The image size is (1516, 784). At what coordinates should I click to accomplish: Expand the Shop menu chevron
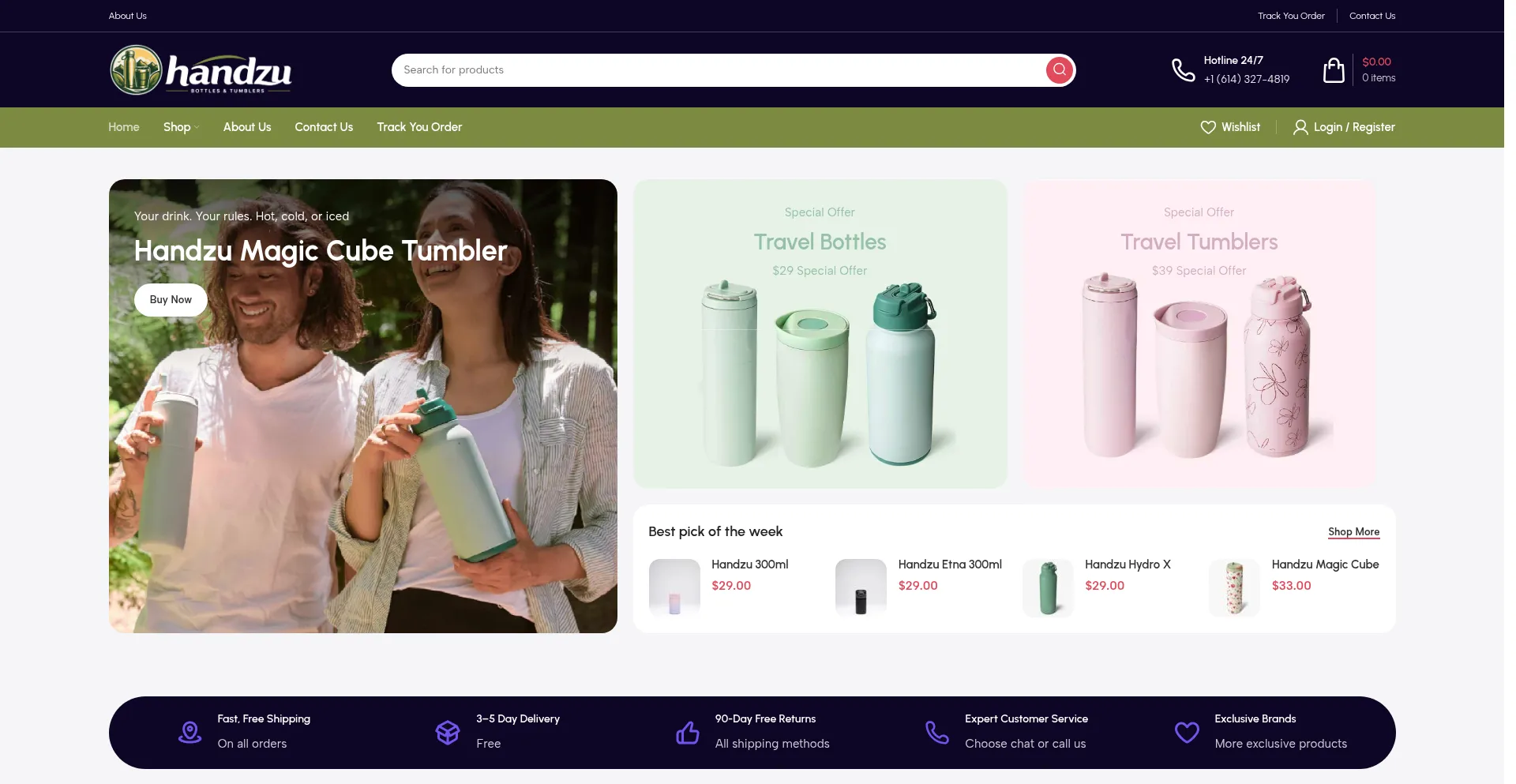(197, 127)
